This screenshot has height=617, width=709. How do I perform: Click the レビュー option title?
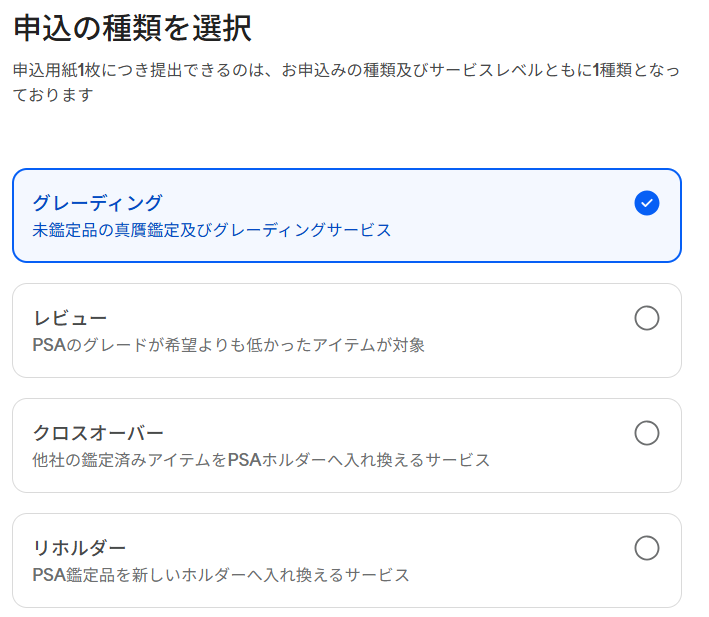69,318
